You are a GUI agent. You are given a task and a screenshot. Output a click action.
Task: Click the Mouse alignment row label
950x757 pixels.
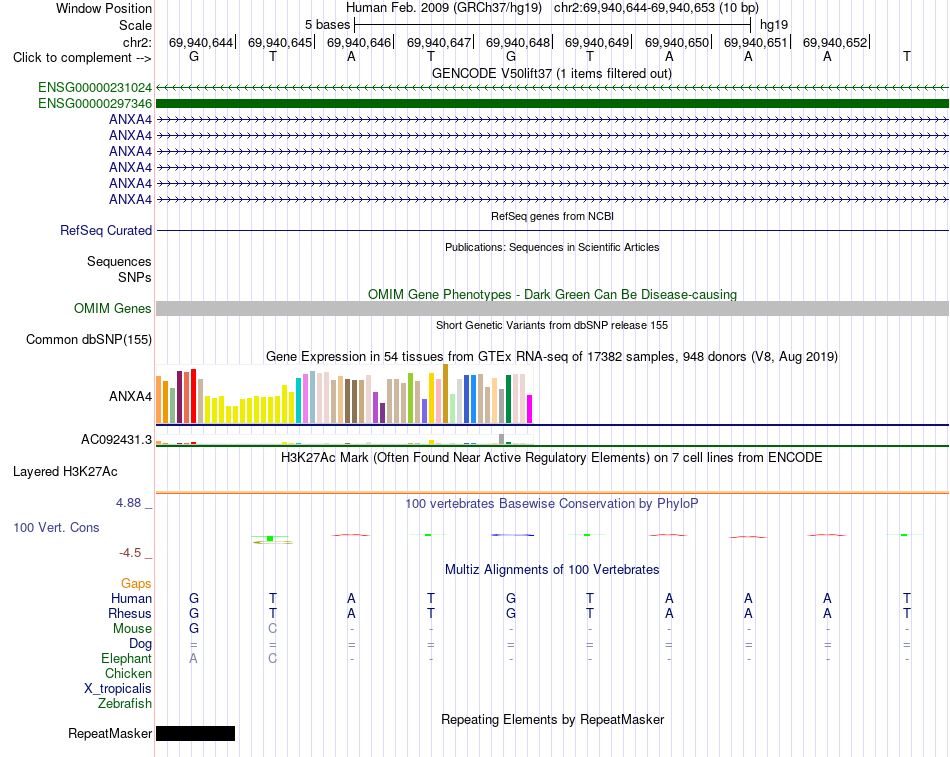pyautogui.click(x=132, y=629)
